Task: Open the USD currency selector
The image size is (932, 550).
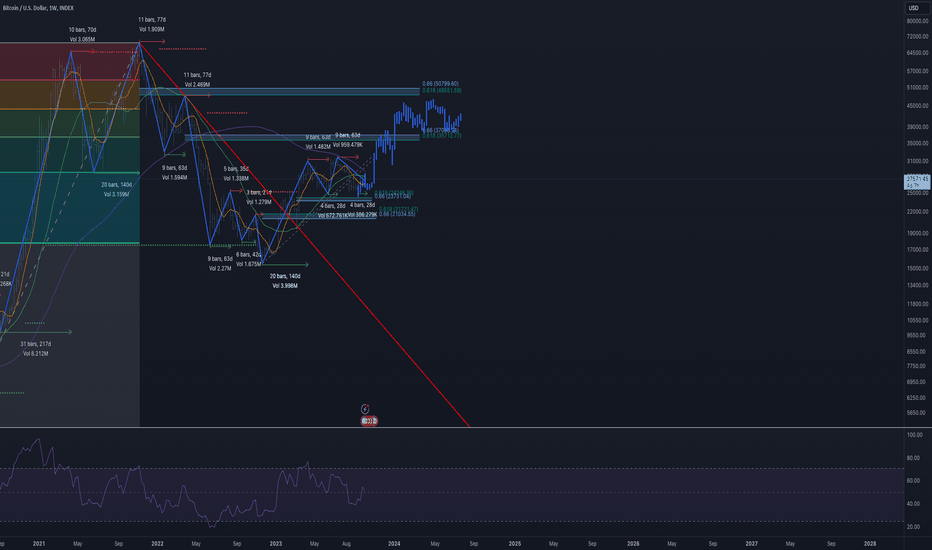Action: (x=914, y=8)
